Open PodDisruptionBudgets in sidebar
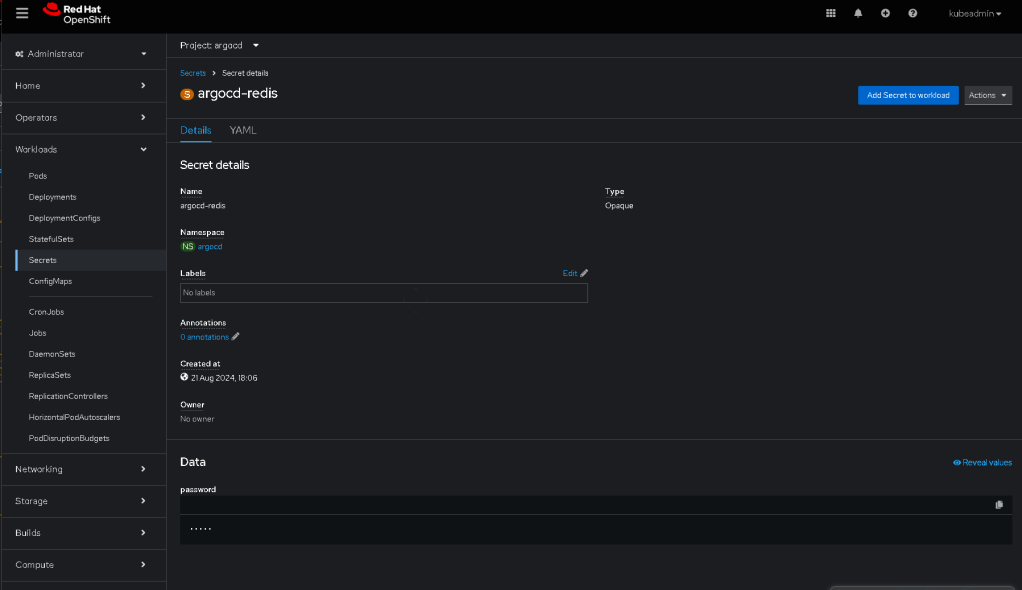This screenshot has height=590, width=1022. click(x=68, y=438)
